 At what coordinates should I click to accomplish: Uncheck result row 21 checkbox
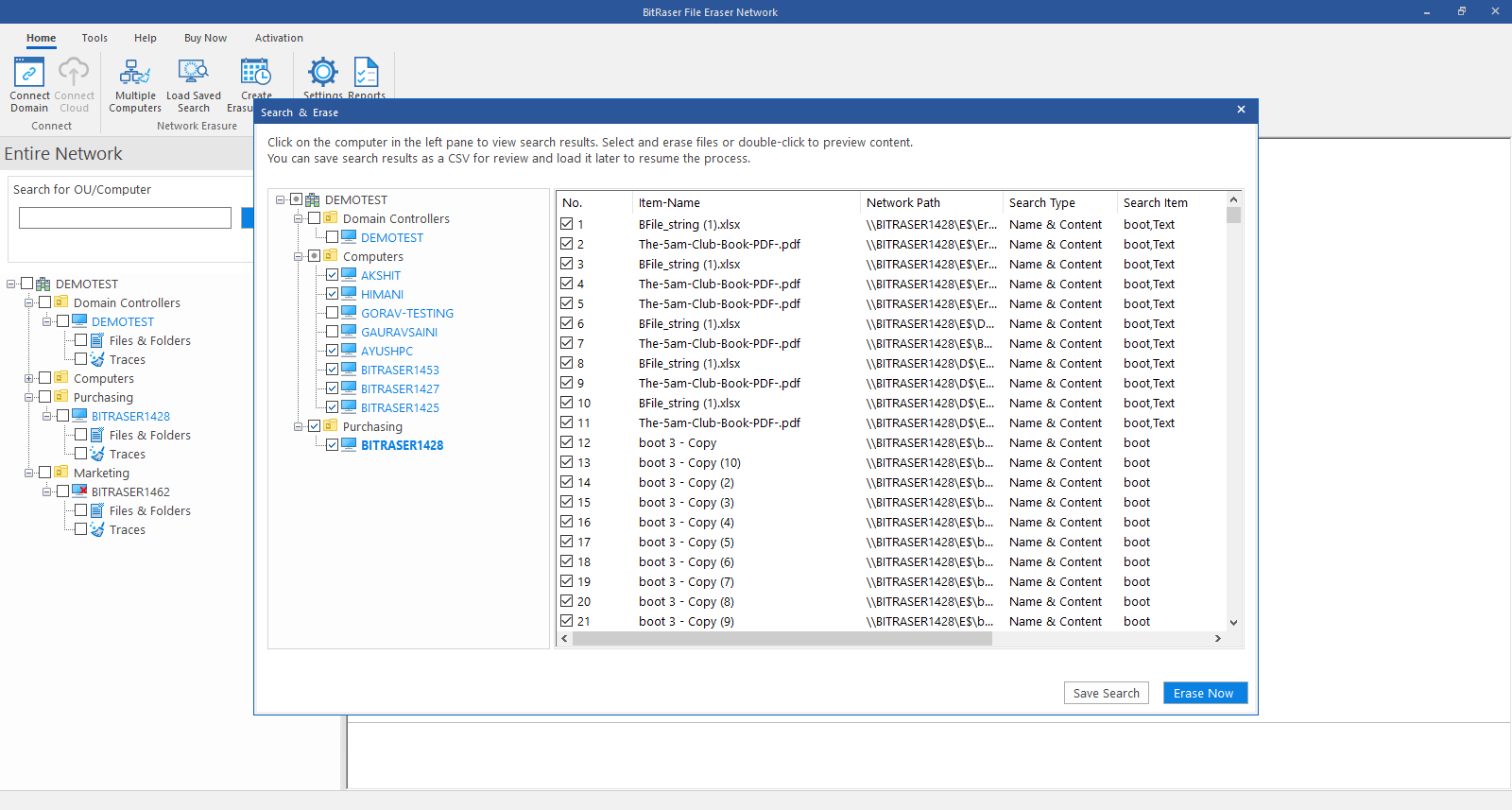[x=567, y=621]
